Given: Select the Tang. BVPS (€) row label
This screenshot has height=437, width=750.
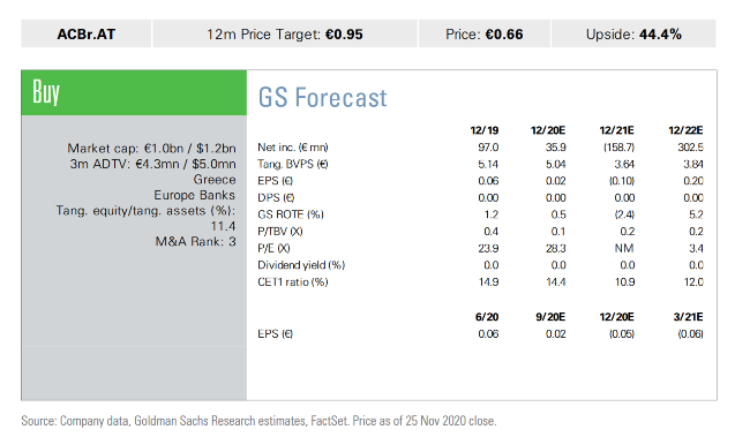Looking at the screenshot, I should 293,164.
